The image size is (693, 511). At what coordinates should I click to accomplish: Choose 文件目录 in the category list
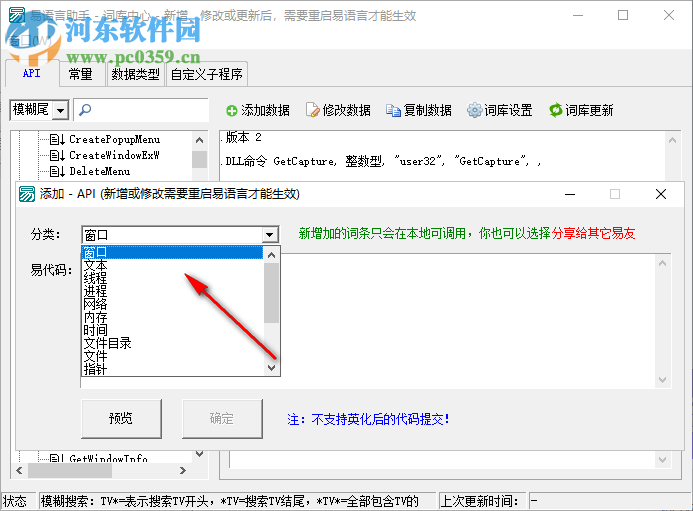(x=172, y=343)
